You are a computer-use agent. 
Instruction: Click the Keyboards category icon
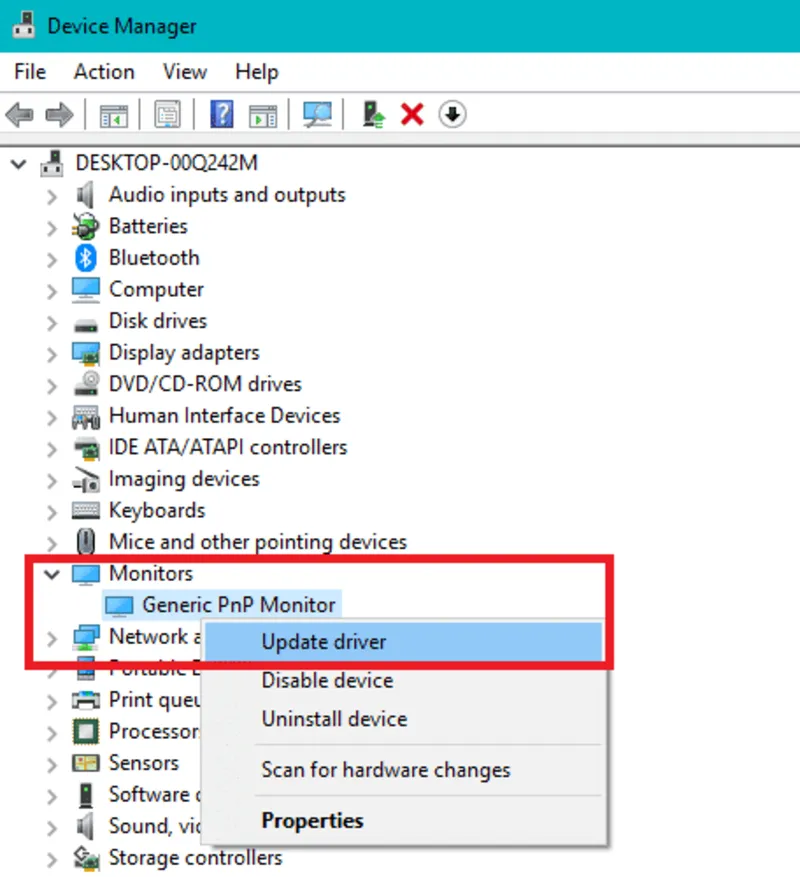click(x=86, y=511)
